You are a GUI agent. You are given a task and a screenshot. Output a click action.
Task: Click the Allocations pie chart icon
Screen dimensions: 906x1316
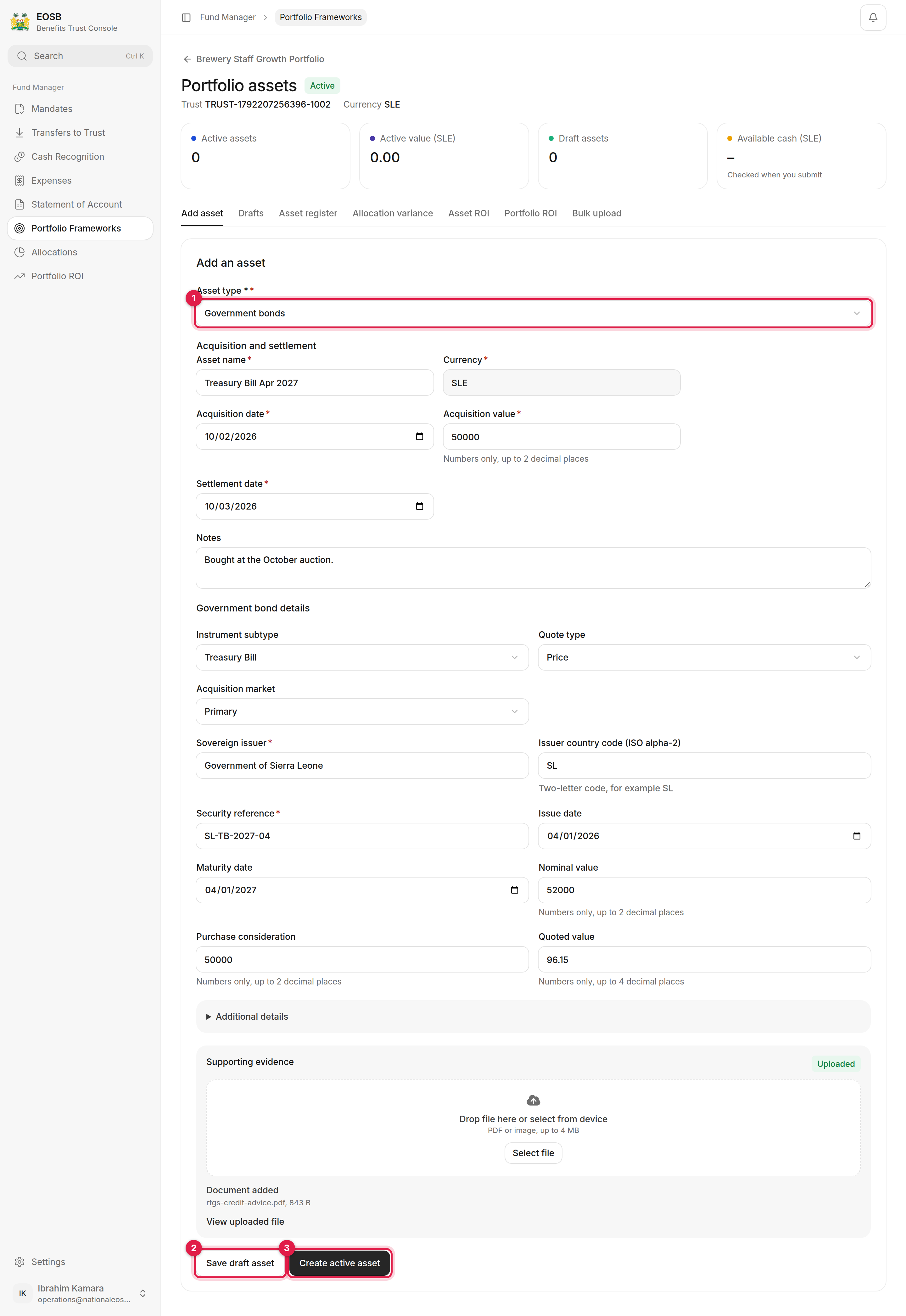19,252
